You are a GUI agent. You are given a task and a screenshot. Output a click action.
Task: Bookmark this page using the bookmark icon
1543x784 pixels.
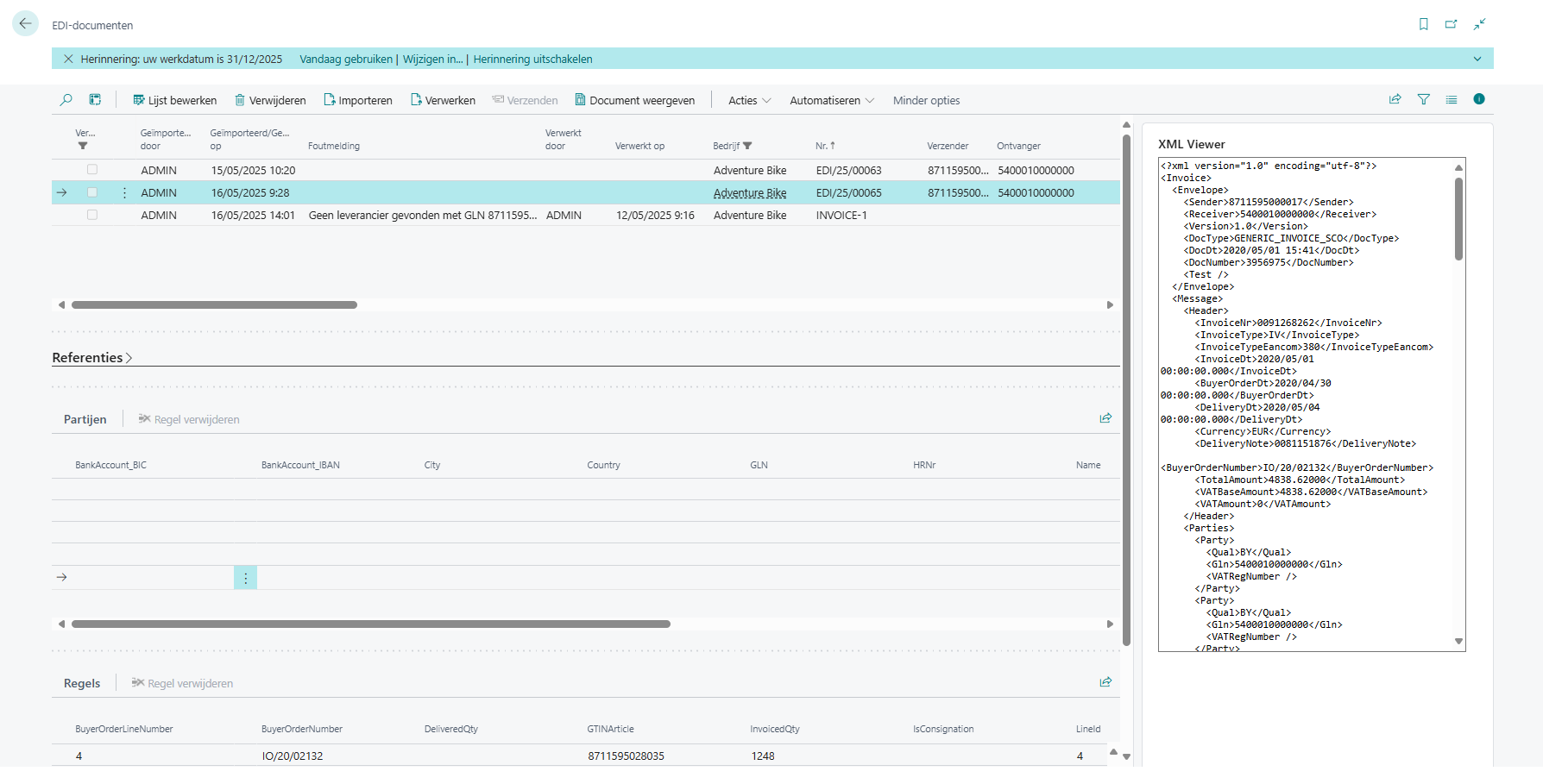pos(1423,24)
